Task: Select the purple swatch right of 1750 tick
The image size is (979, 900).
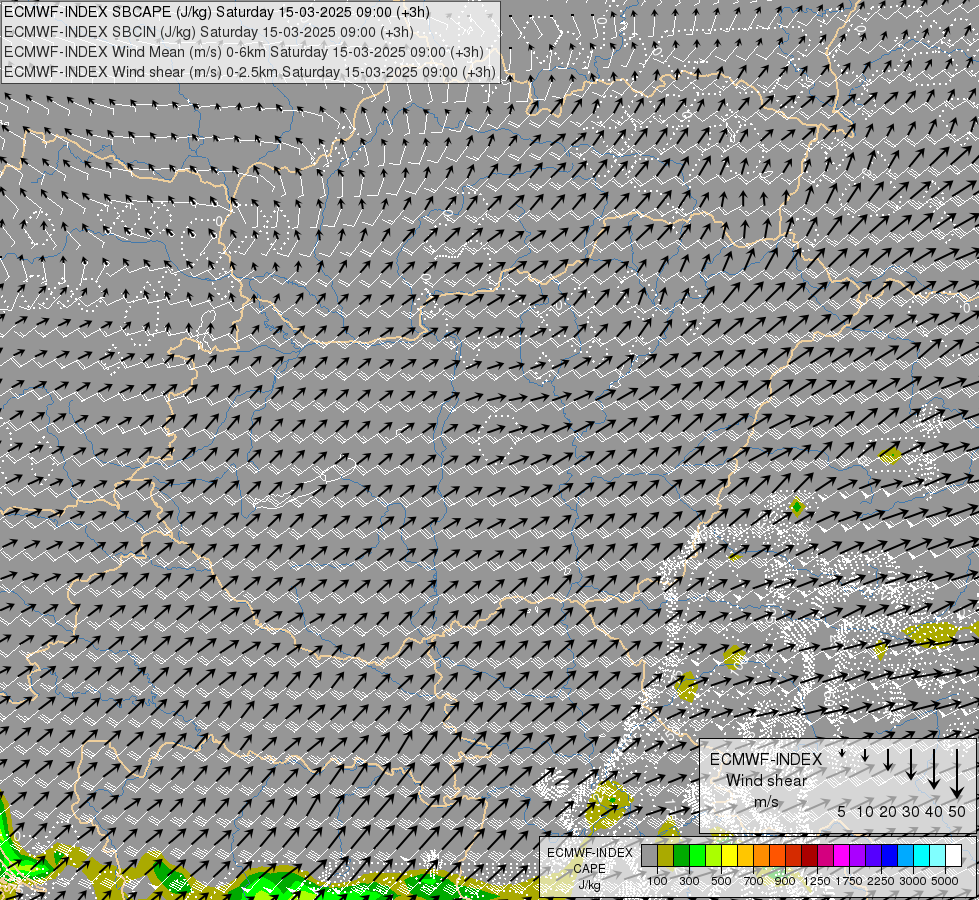Action: pyautogui.click(x=857, y=856)
